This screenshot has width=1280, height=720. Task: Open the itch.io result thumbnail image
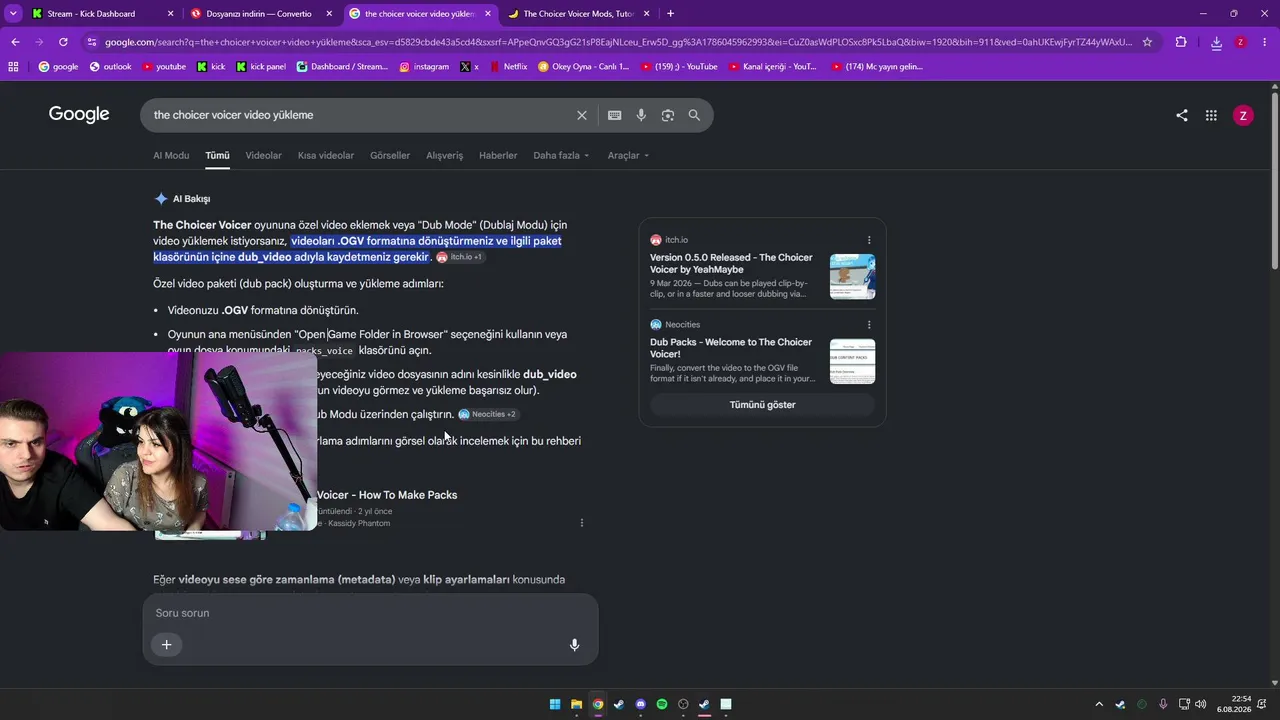pos(853,277)
